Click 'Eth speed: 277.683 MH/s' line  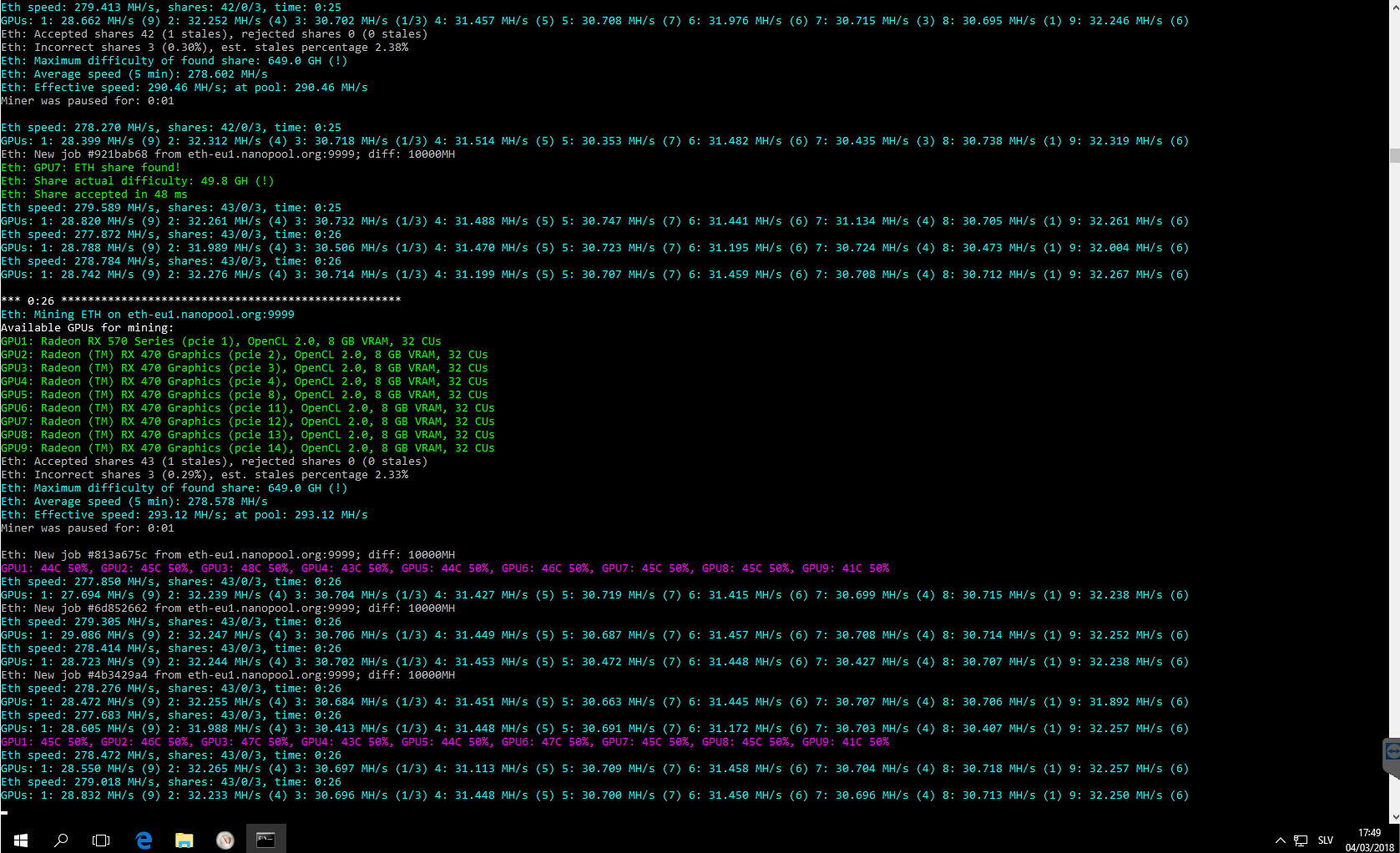[x=171, y=715]
